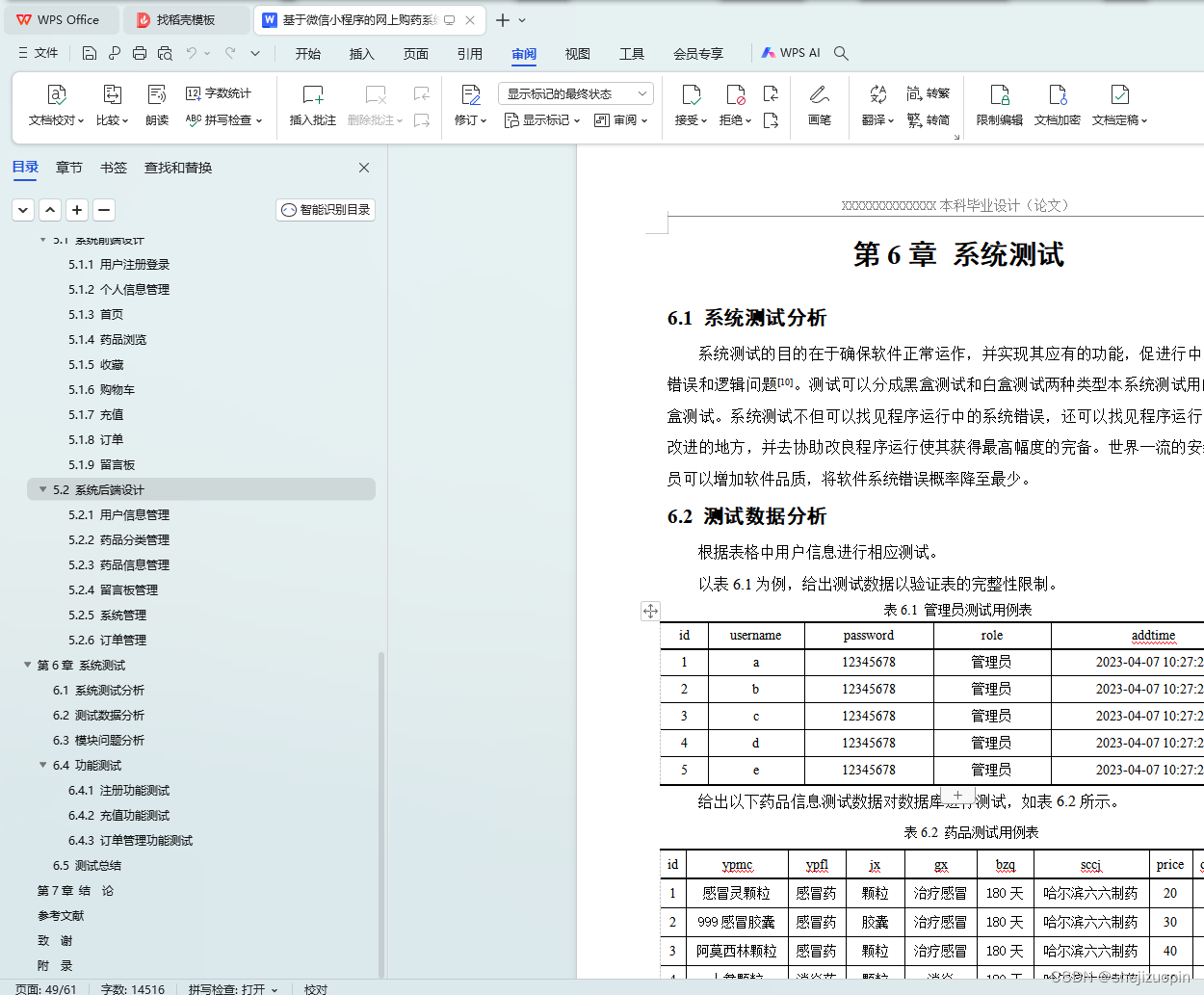The height and width of the screenshot is (995, 1204).
Task: Click the collapse-up arrow button in outline panel
Action: coord(50,209)
